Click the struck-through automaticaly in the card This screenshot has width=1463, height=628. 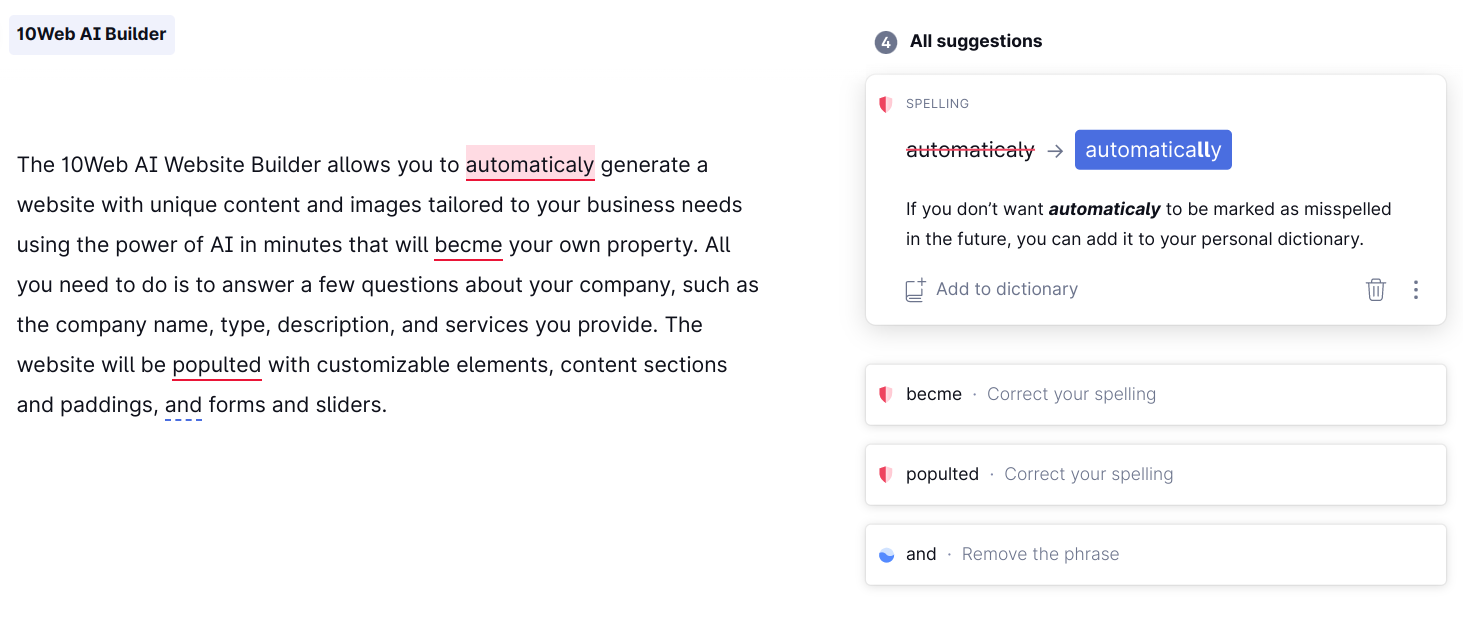[970, 150]
